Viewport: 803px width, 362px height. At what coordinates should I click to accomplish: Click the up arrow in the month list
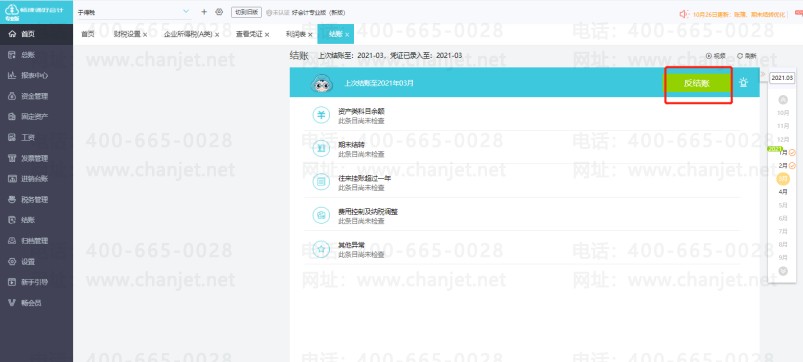pyautogui.click(x=783, y=99)
